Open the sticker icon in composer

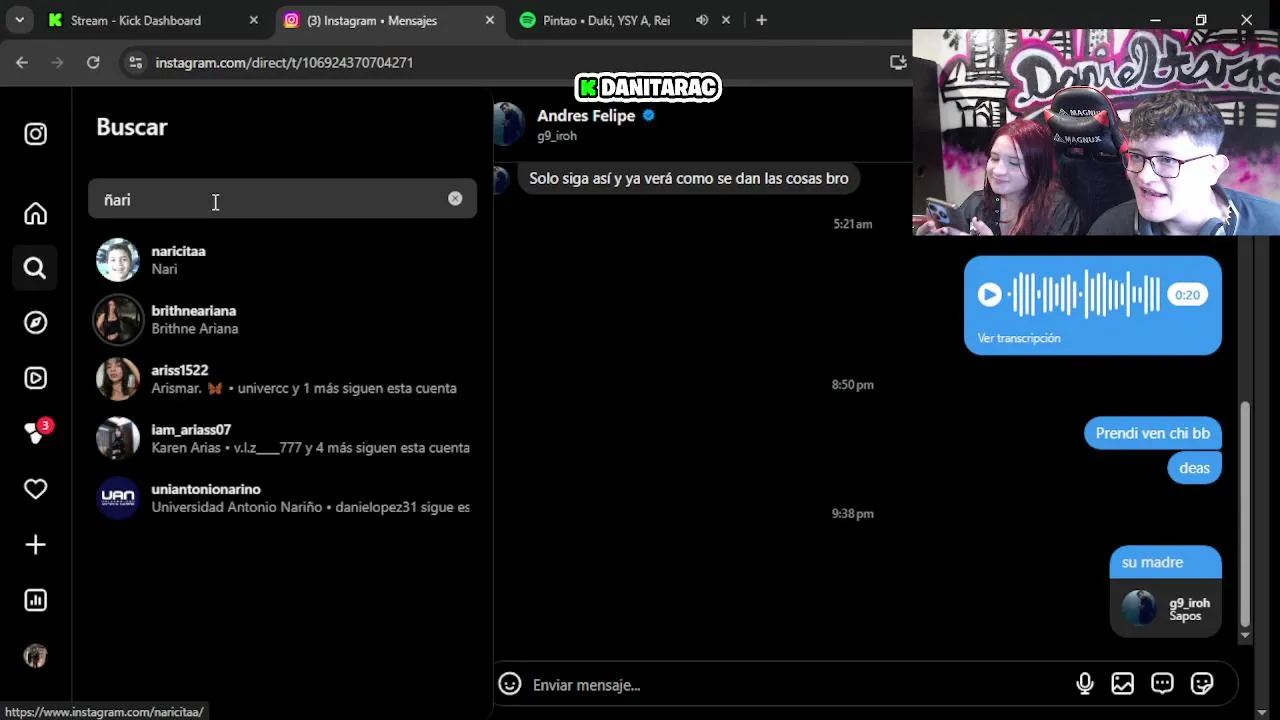pos(1202,684)
